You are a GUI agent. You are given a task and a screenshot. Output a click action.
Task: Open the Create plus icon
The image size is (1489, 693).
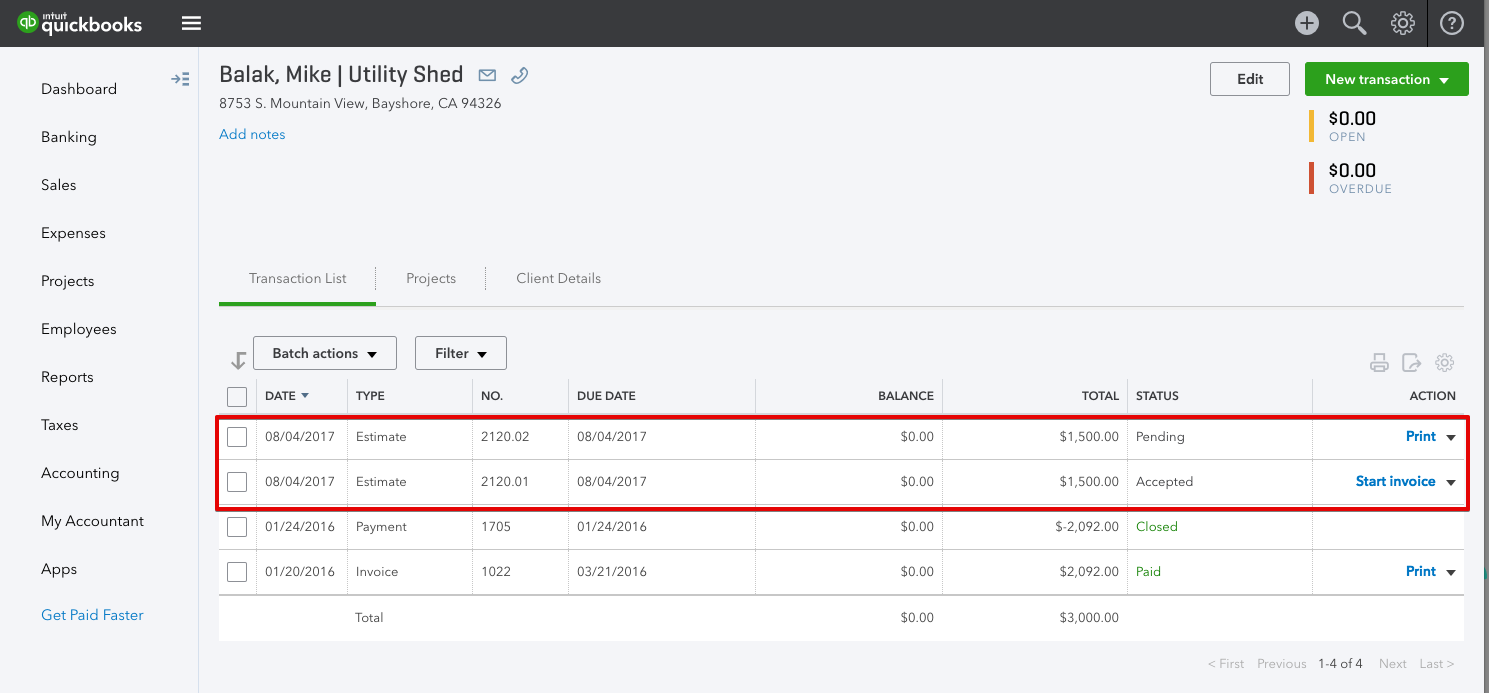tap(1307, 23)
